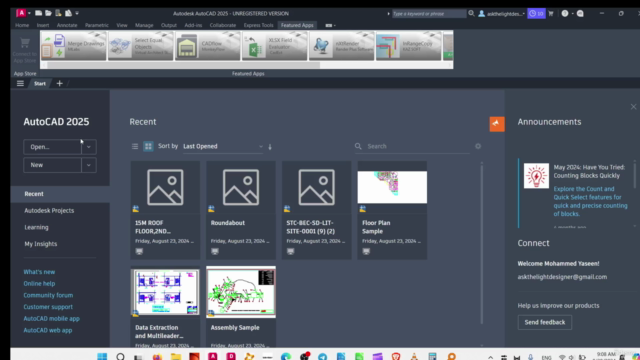Open the Home ribbon tab
Image resolution: width=640 pixels, height=360 pixels.
pyautogui.click(x=22, y=25)
